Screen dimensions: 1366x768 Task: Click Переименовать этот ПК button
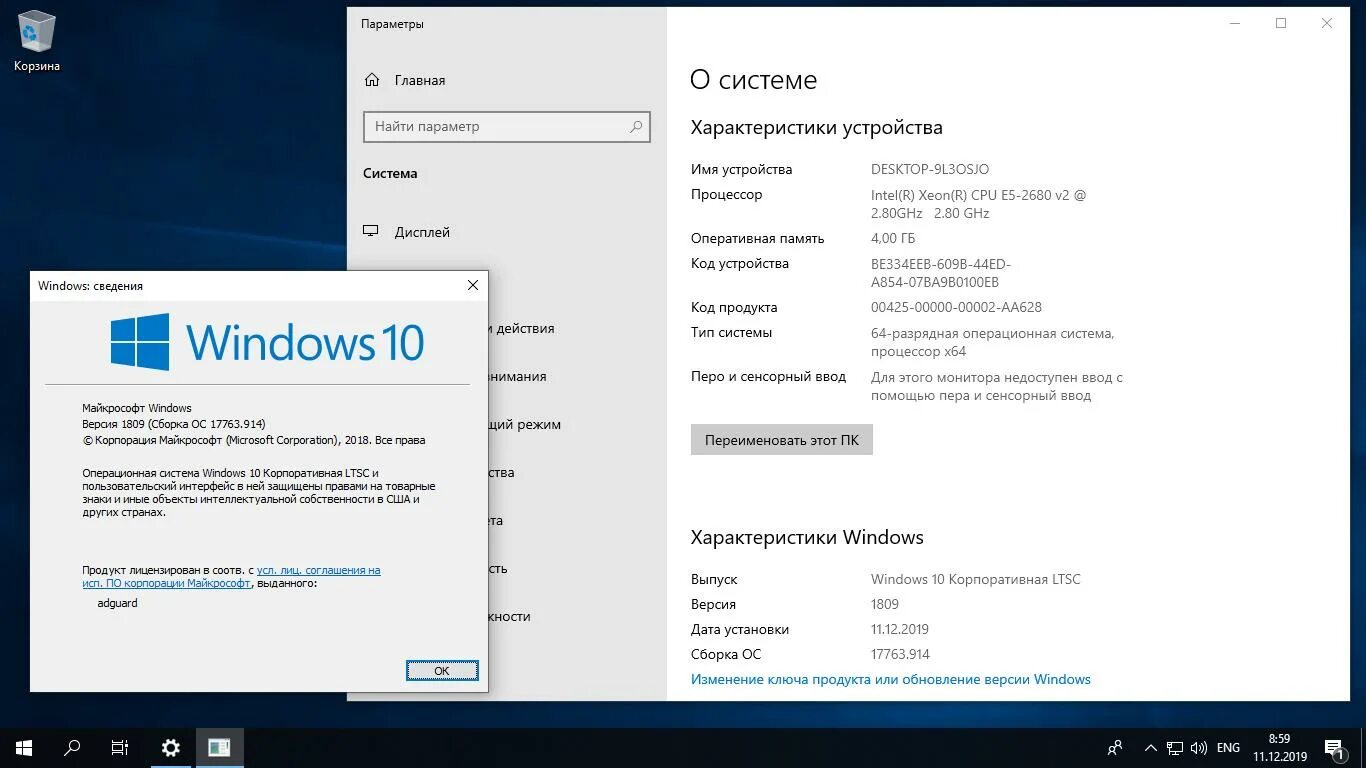click(x=781, y=440)
